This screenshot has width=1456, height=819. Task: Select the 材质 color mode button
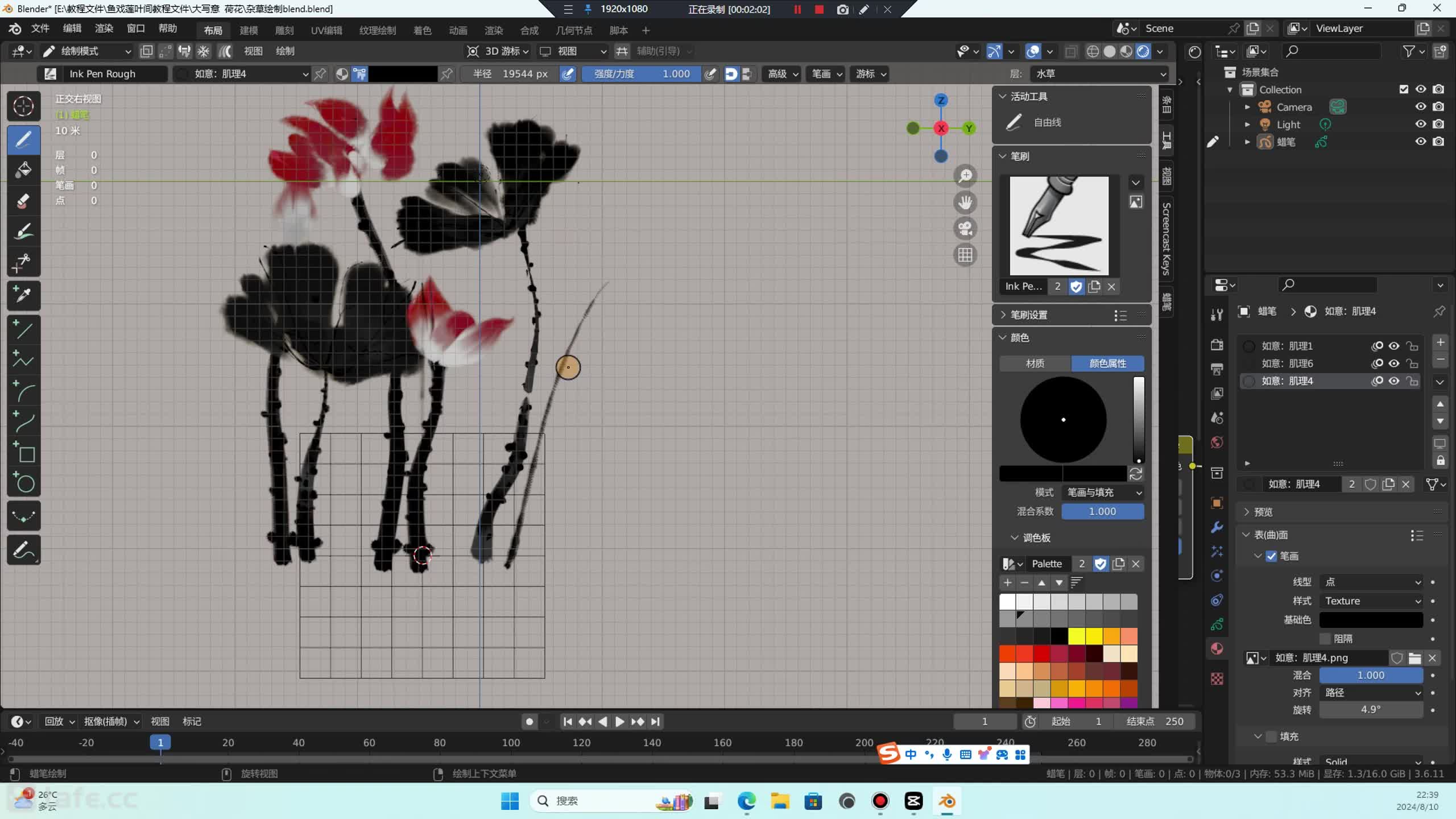point(1035,363)
